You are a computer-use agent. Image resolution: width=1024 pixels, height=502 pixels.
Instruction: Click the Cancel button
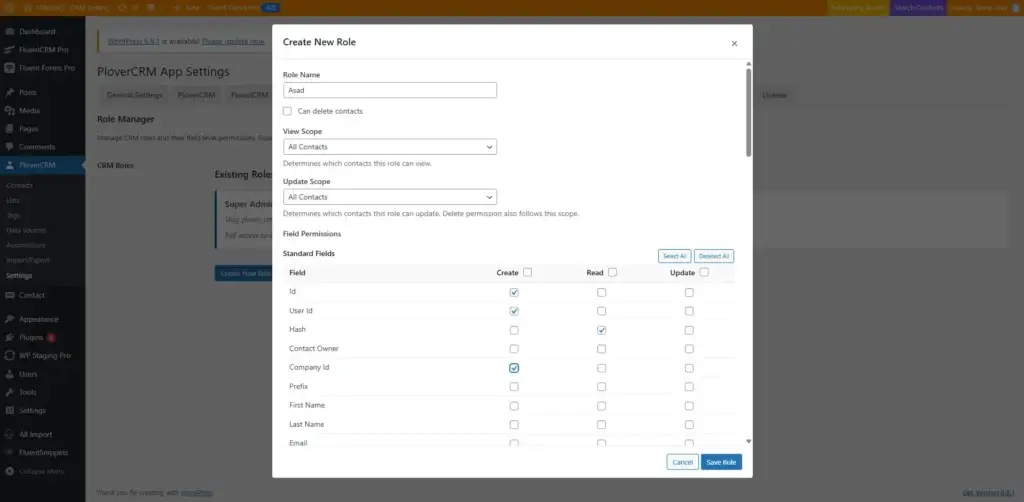point(682,462)
